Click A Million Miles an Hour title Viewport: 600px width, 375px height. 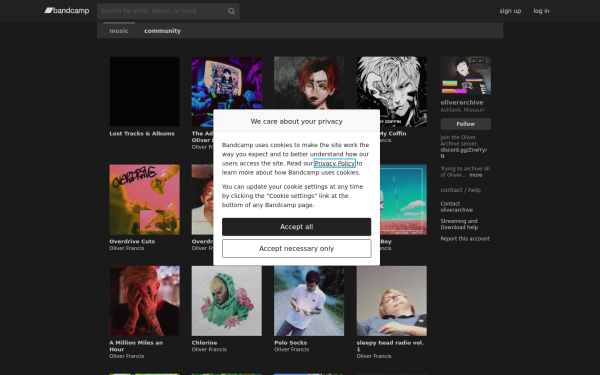[136, 346]
